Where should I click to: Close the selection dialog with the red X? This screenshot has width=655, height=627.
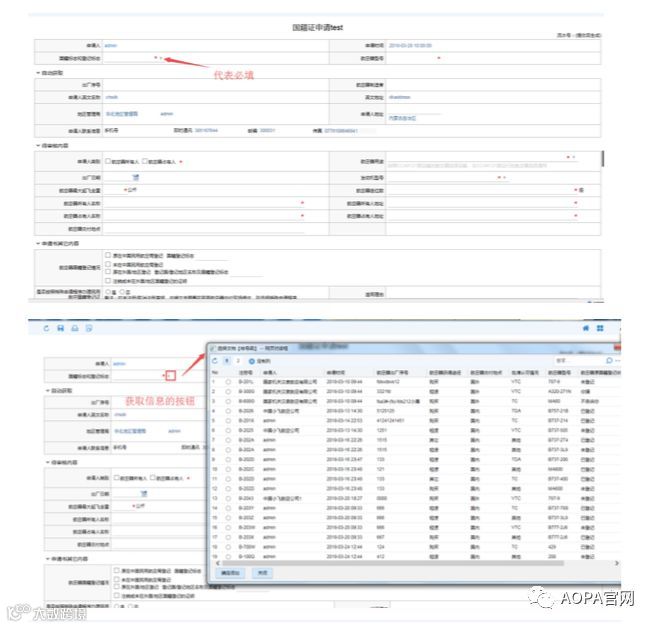click(x=617, y=348)
